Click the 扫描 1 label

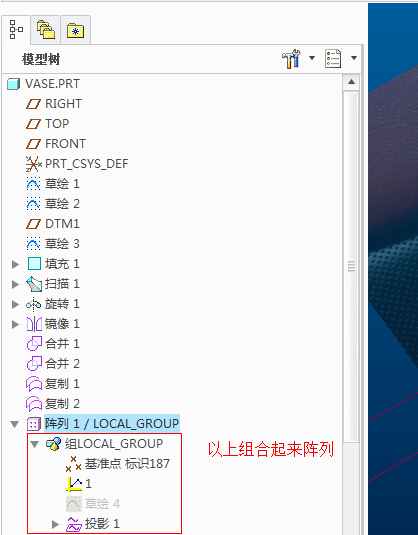pyautogui.click(x=62, y=284)
